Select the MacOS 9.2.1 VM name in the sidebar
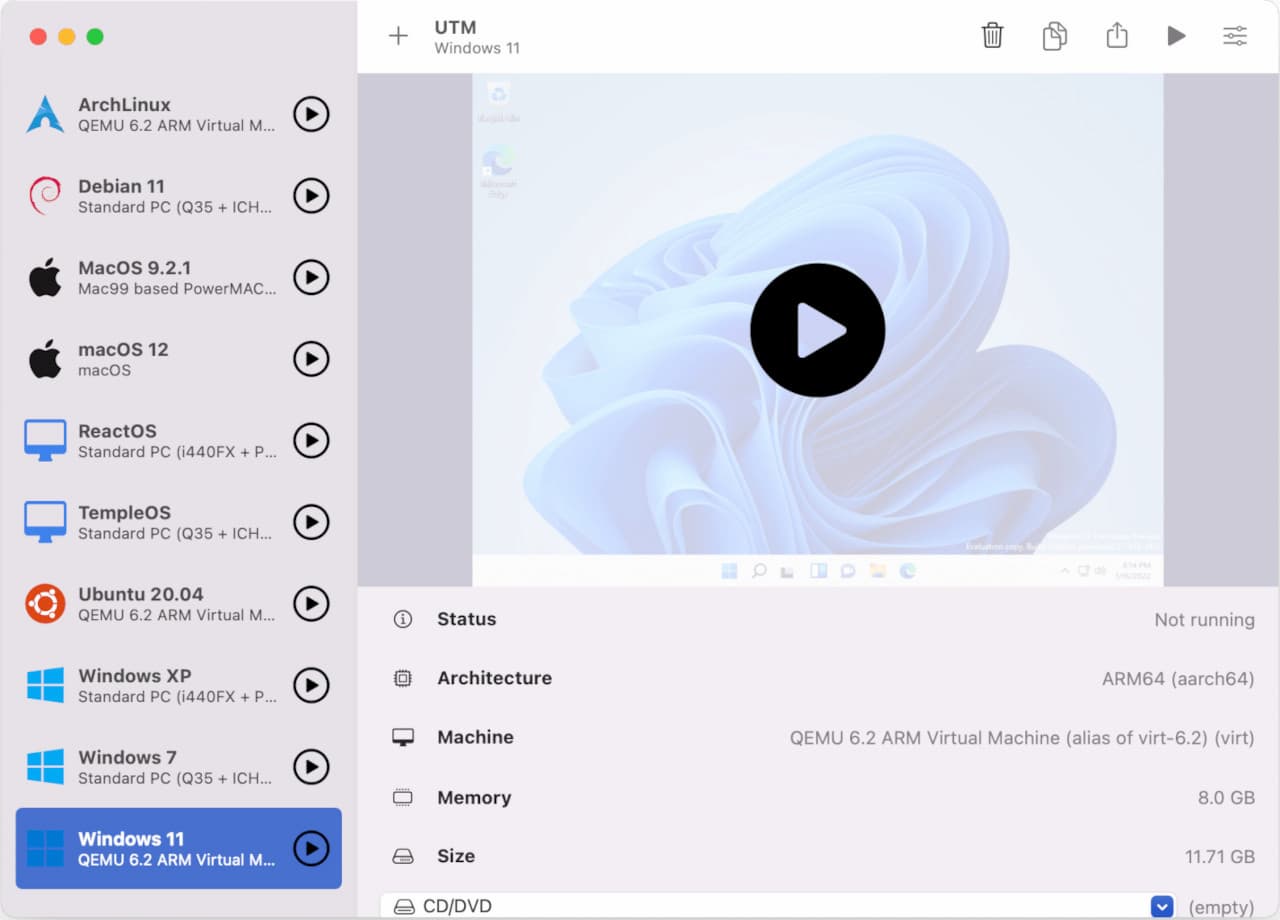 point(134,268)
